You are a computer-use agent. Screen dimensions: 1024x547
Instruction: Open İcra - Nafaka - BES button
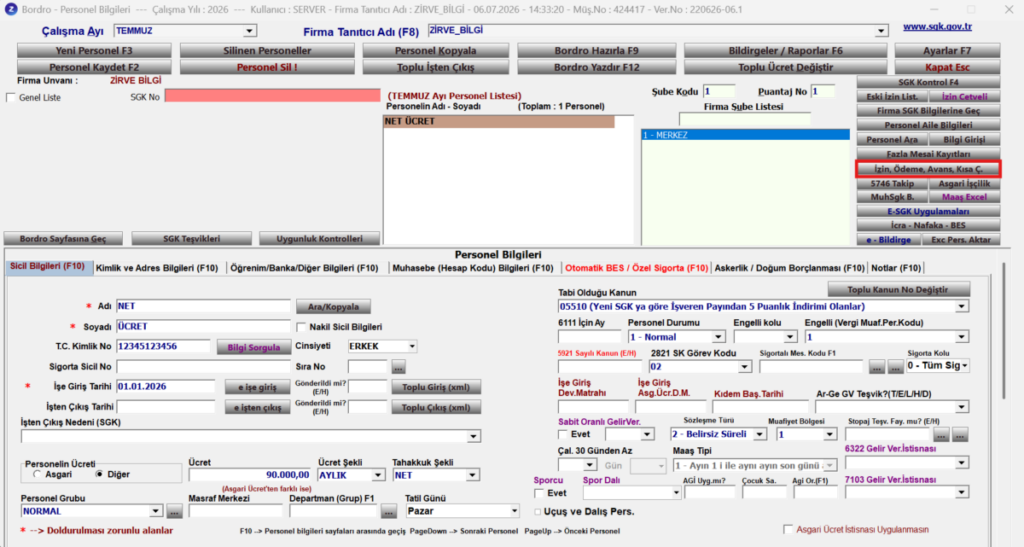tap(928, 225)
